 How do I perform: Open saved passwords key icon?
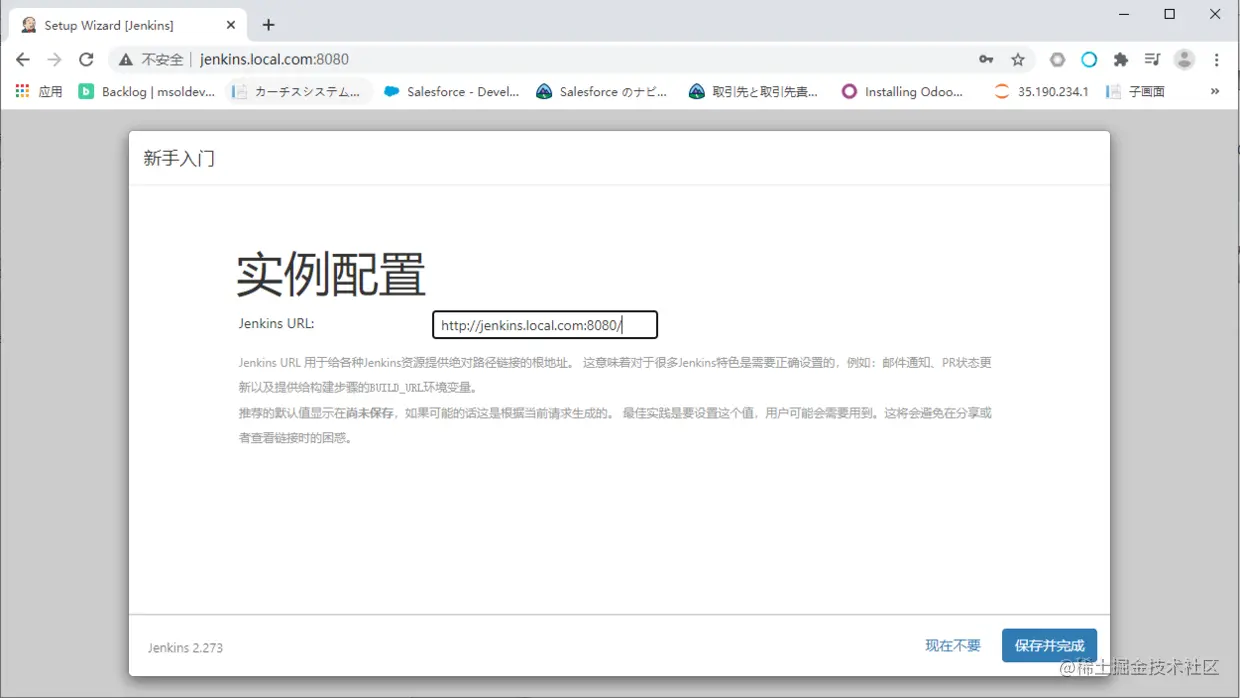986,60
